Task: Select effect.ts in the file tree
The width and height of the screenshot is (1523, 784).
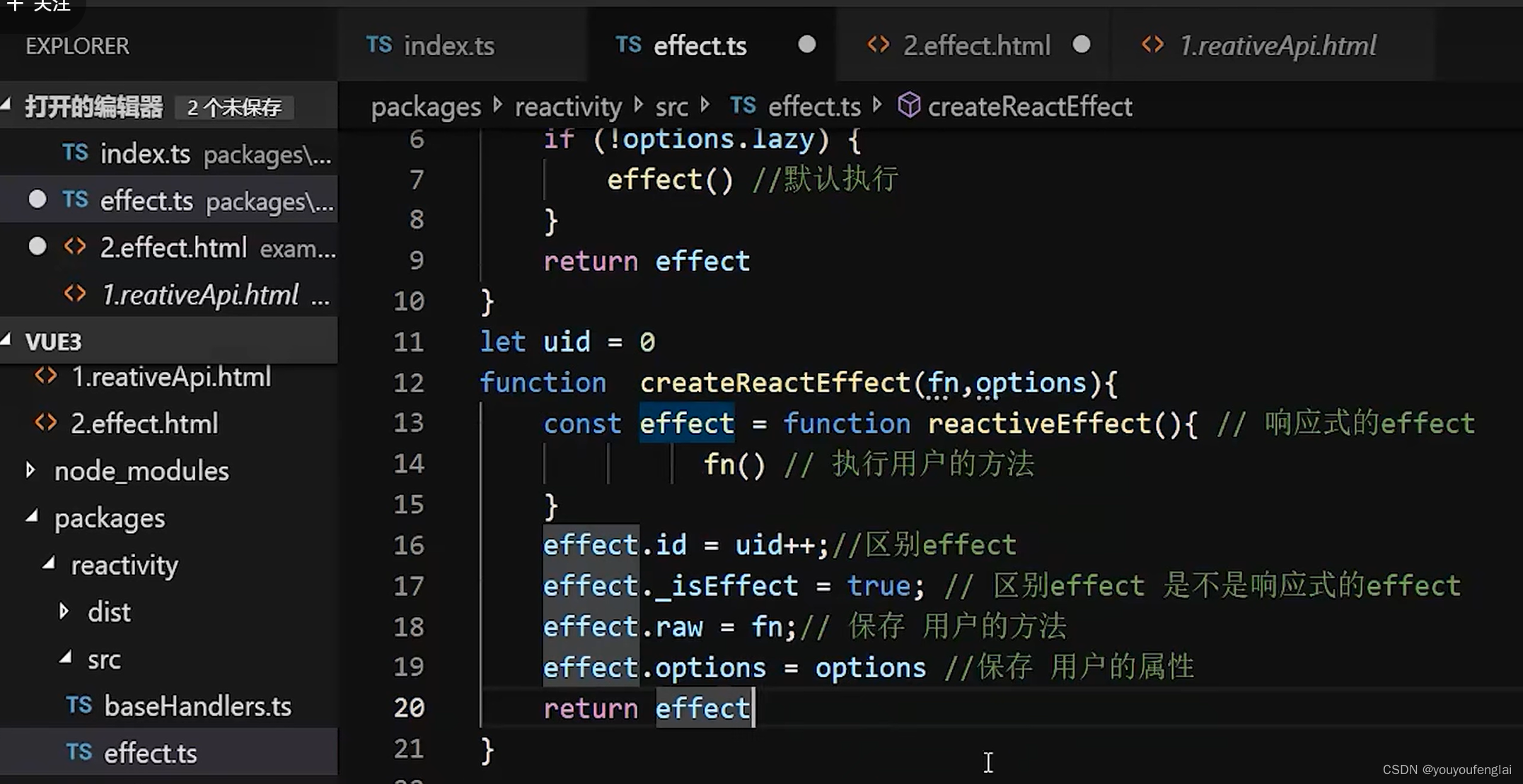Action: pos(169,753)
